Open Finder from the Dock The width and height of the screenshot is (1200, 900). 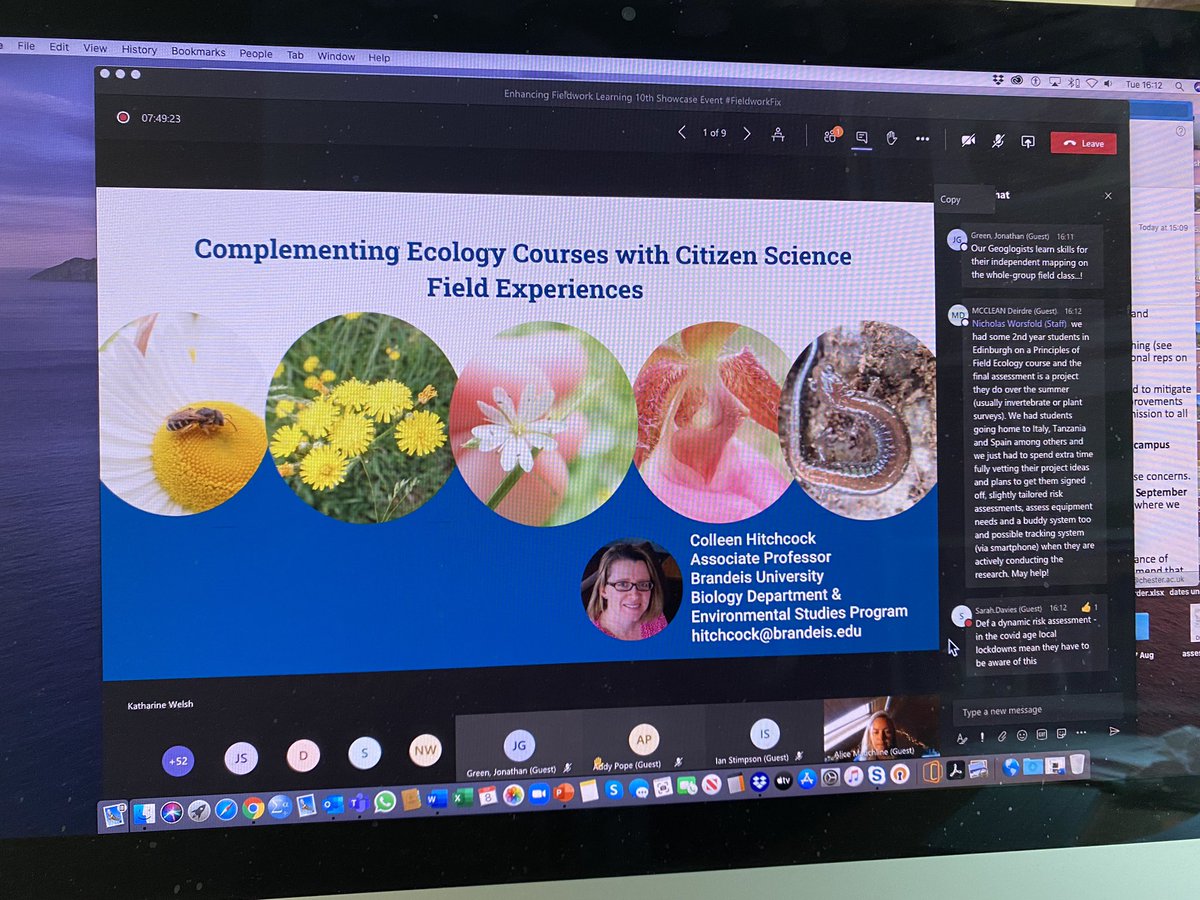(145, 814)
